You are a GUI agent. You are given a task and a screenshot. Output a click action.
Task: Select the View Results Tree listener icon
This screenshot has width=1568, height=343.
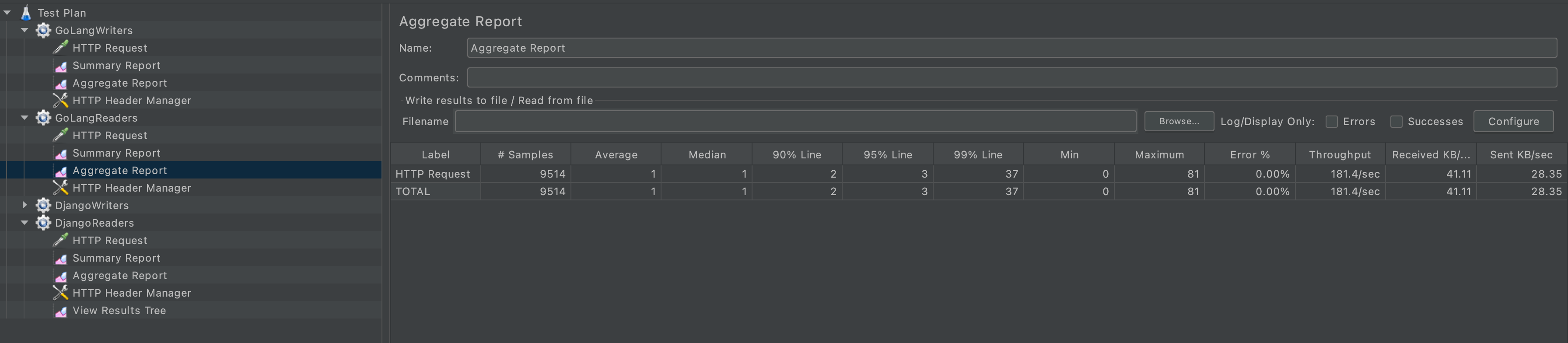60,310
